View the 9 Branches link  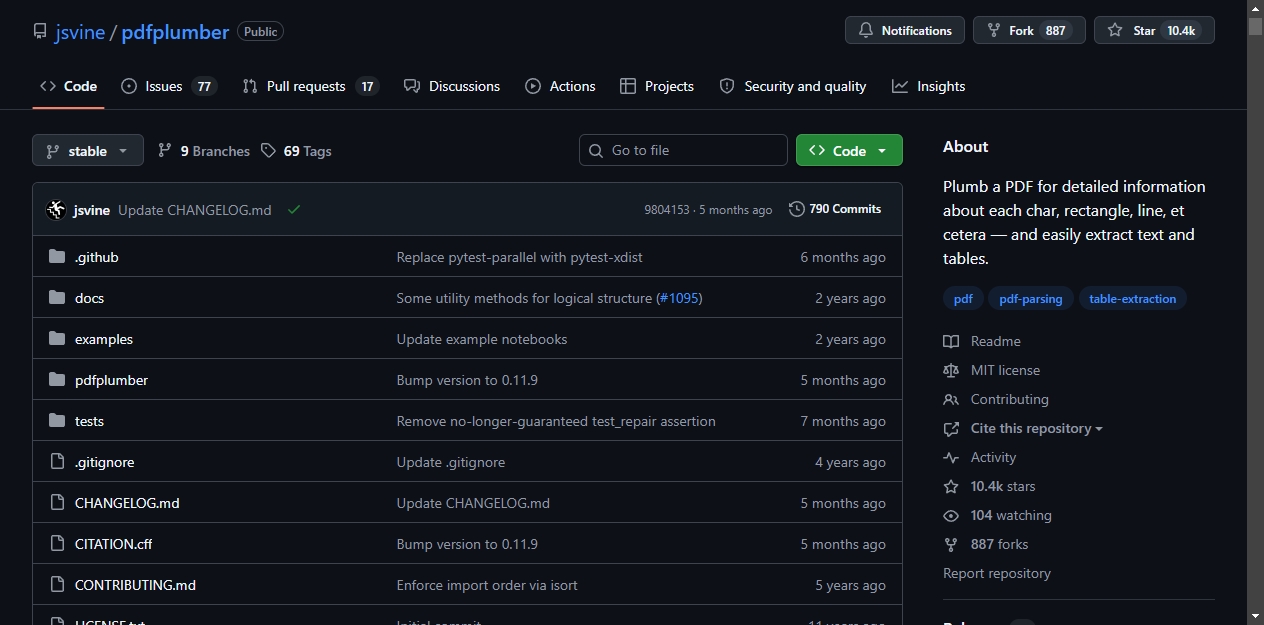click(x=204, y=151)
